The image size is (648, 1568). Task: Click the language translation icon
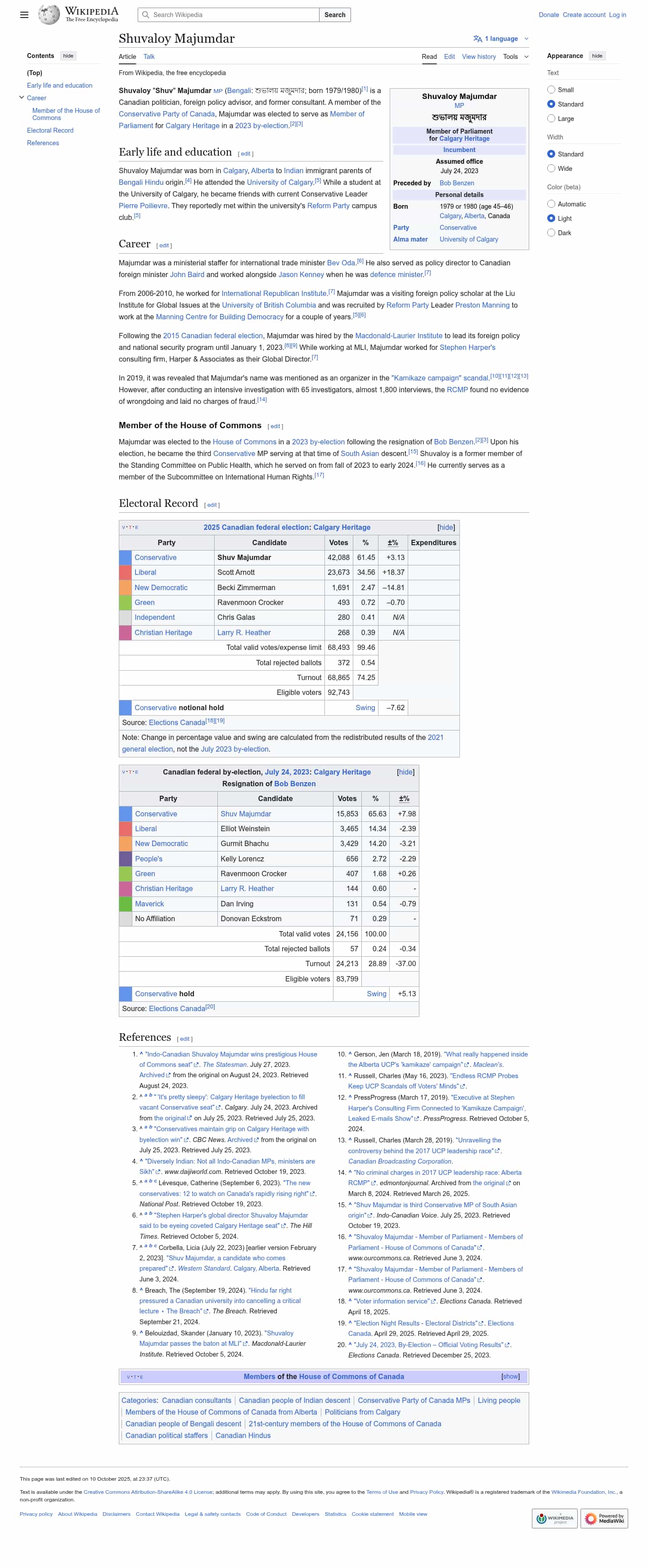point(477,39)
